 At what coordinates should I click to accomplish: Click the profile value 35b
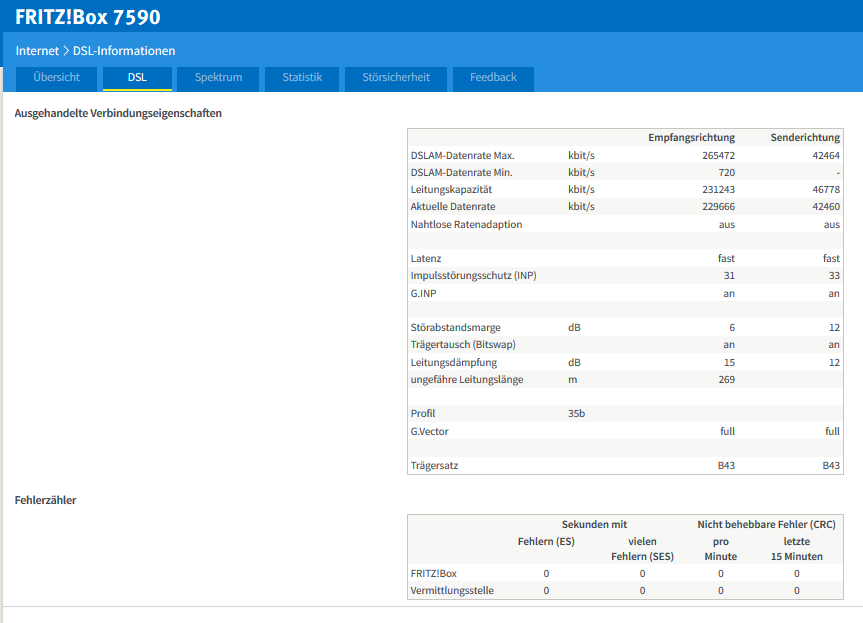(x=578, y=413)
